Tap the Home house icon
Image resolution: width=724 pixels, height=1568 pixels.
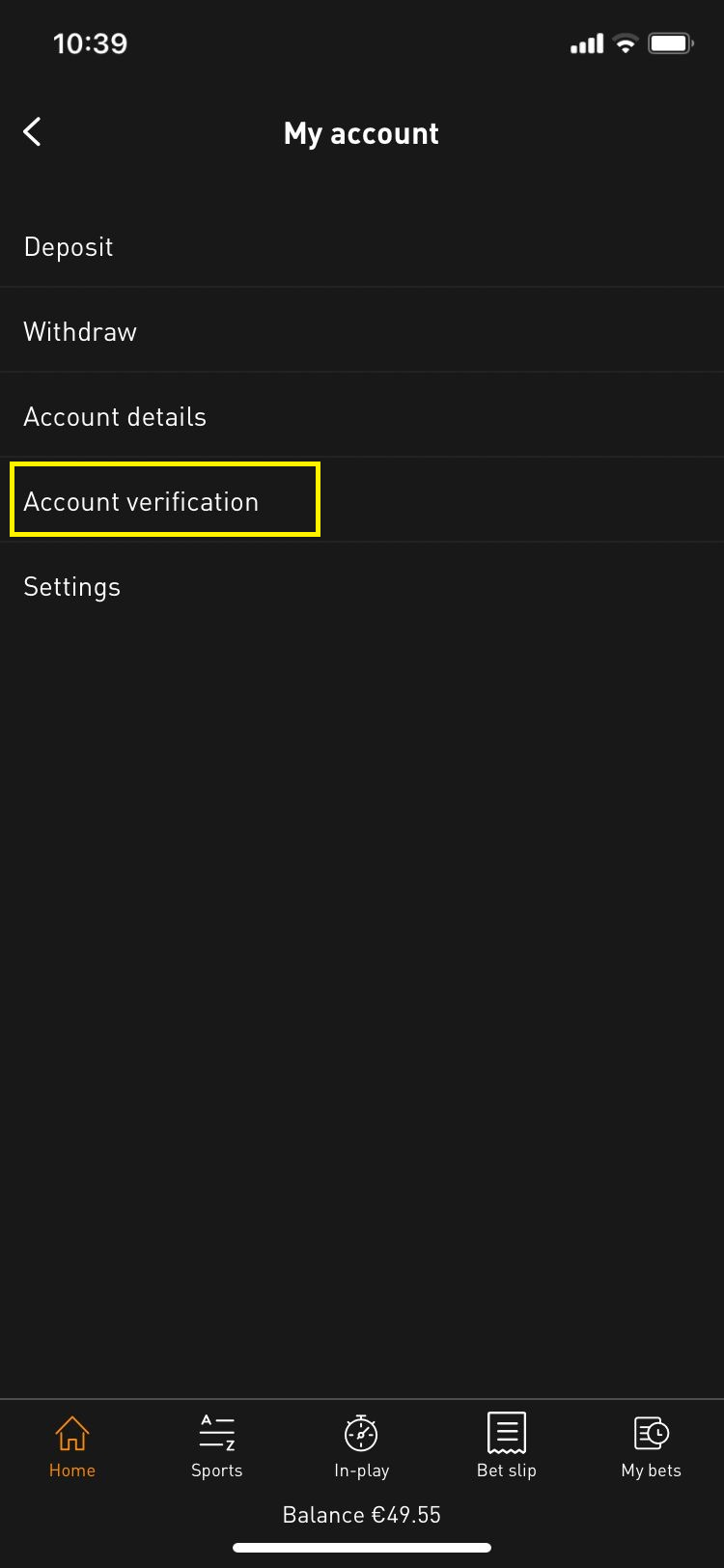(72, 1433)
